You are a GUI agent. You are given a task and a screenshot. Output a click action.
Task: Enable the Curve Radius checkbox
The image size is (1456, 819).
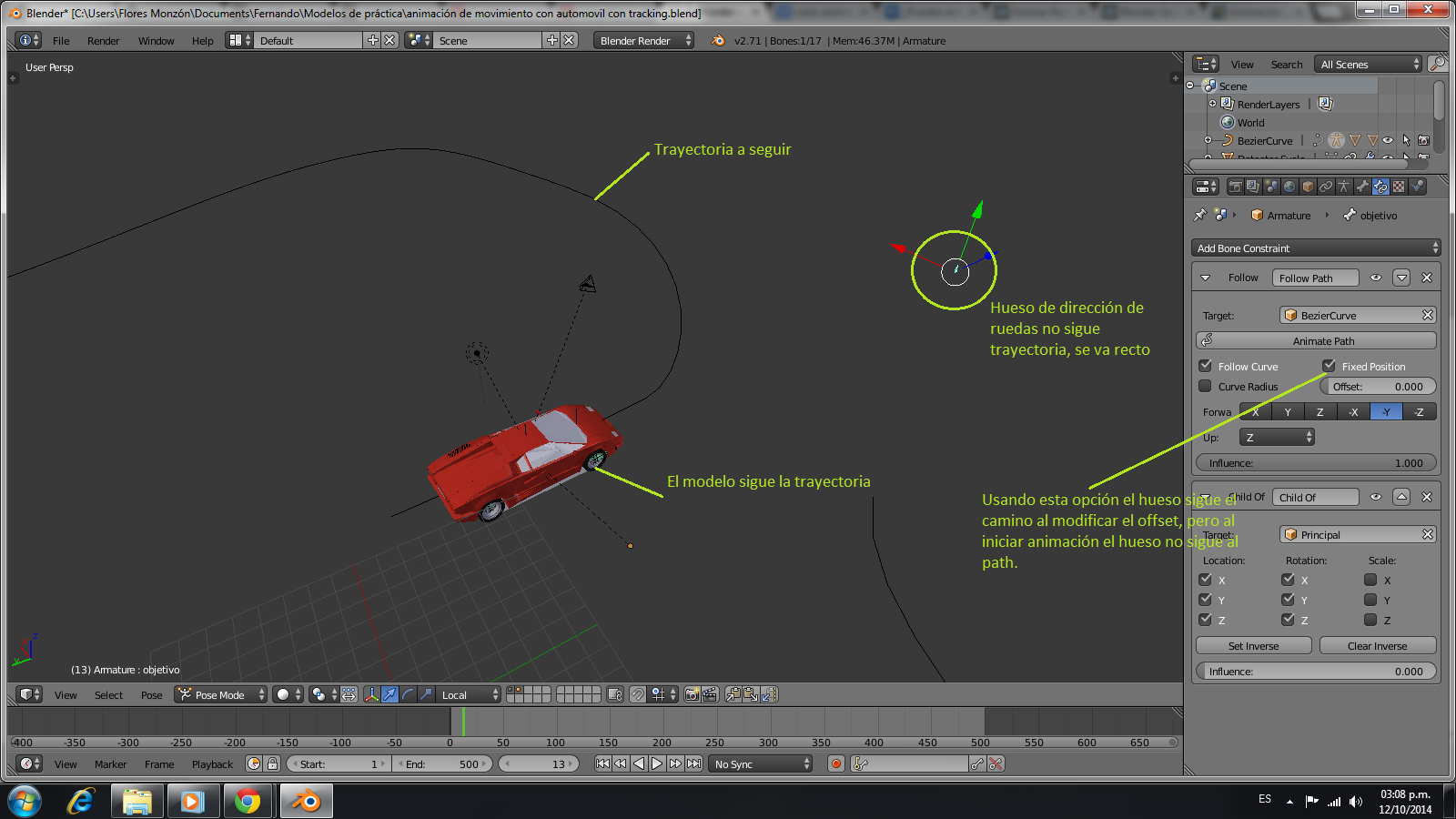pyautogui.click(x=1206, y=386)
